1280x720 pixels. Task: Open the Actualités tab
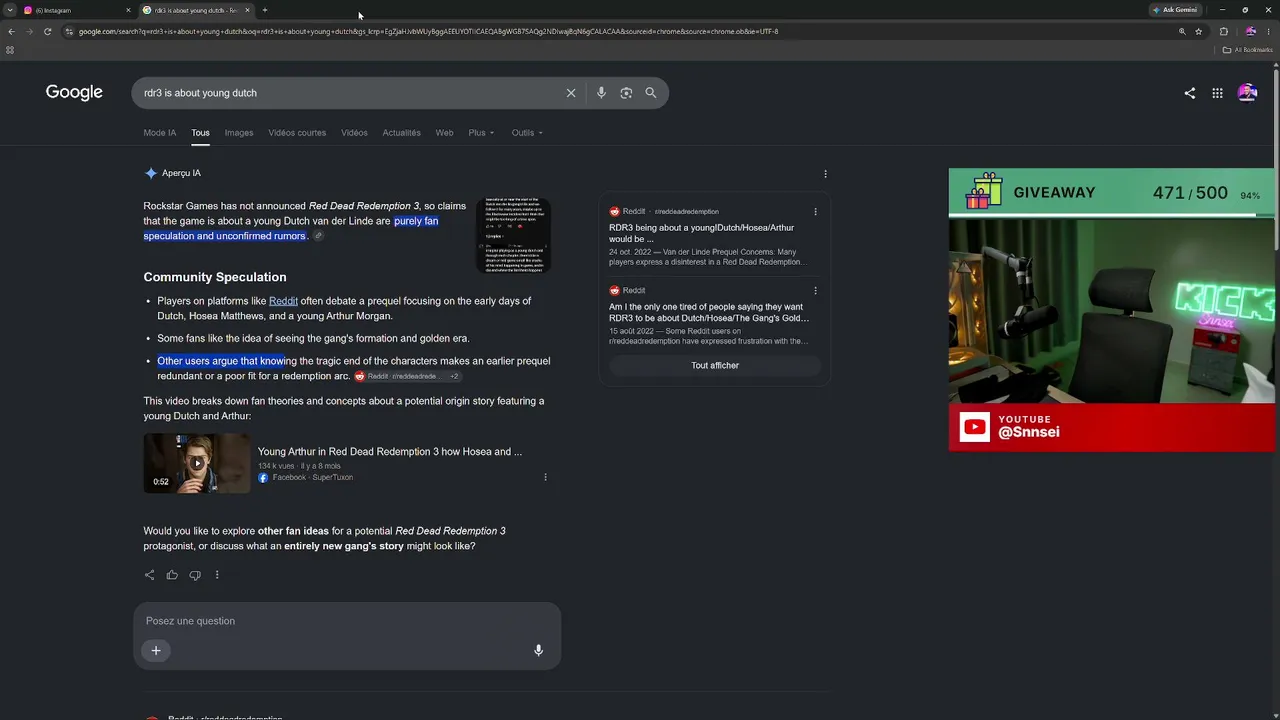401,133
